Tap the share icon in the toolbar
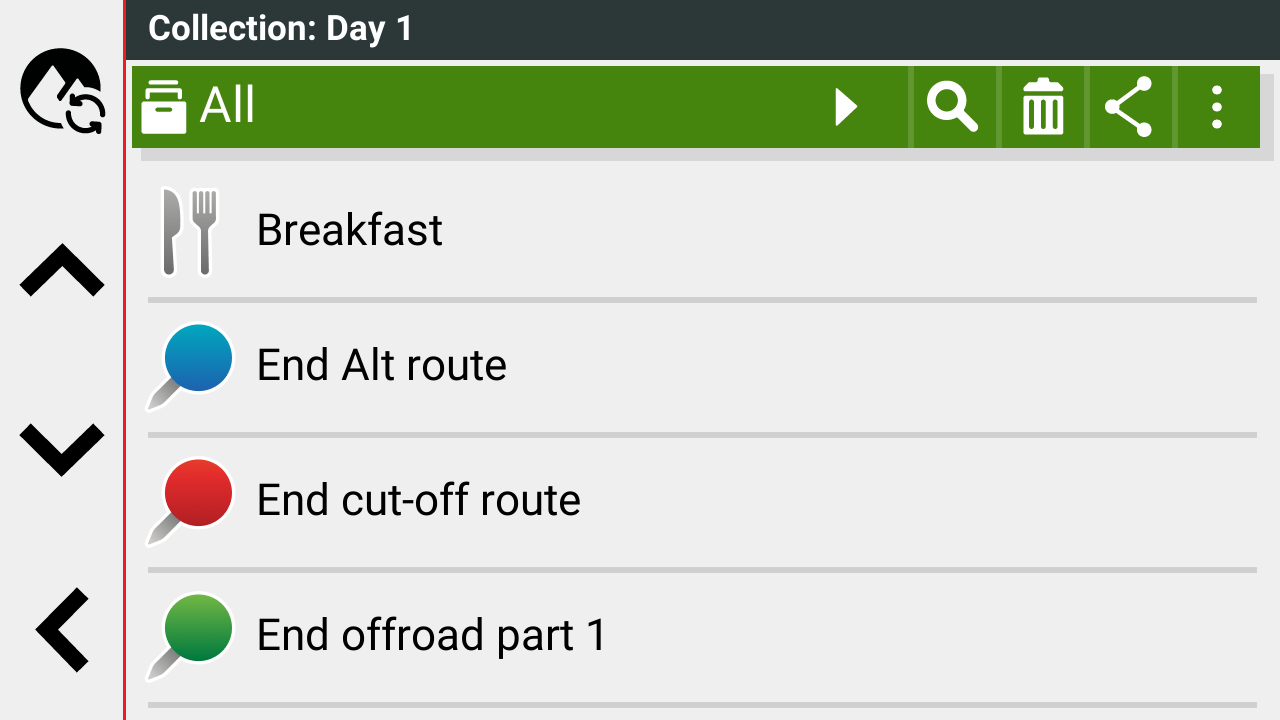This screenshot has height=720, width=1280. pos(1130,105)
